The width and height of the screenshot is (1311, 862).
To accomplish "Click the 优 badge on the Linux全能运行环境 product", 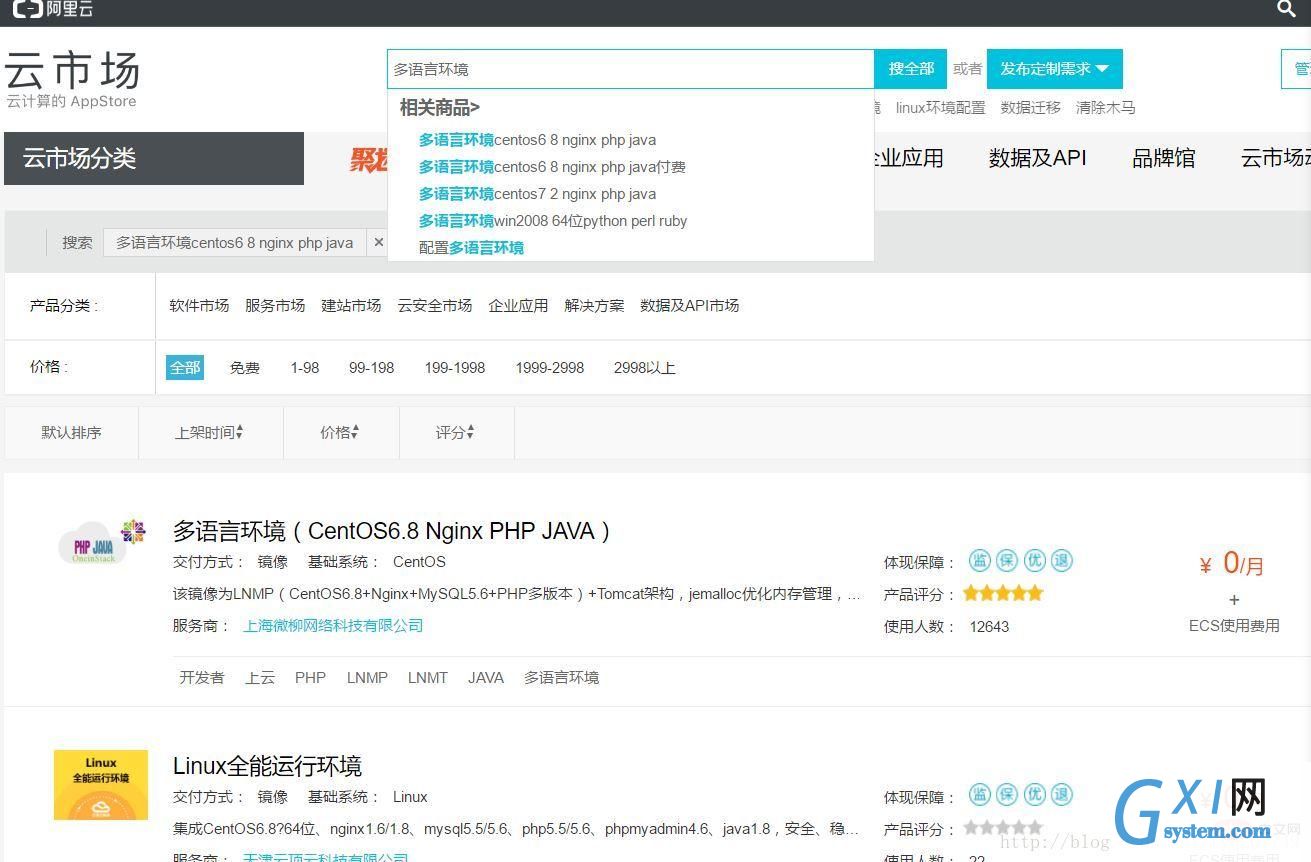I will coord(1035,795).
